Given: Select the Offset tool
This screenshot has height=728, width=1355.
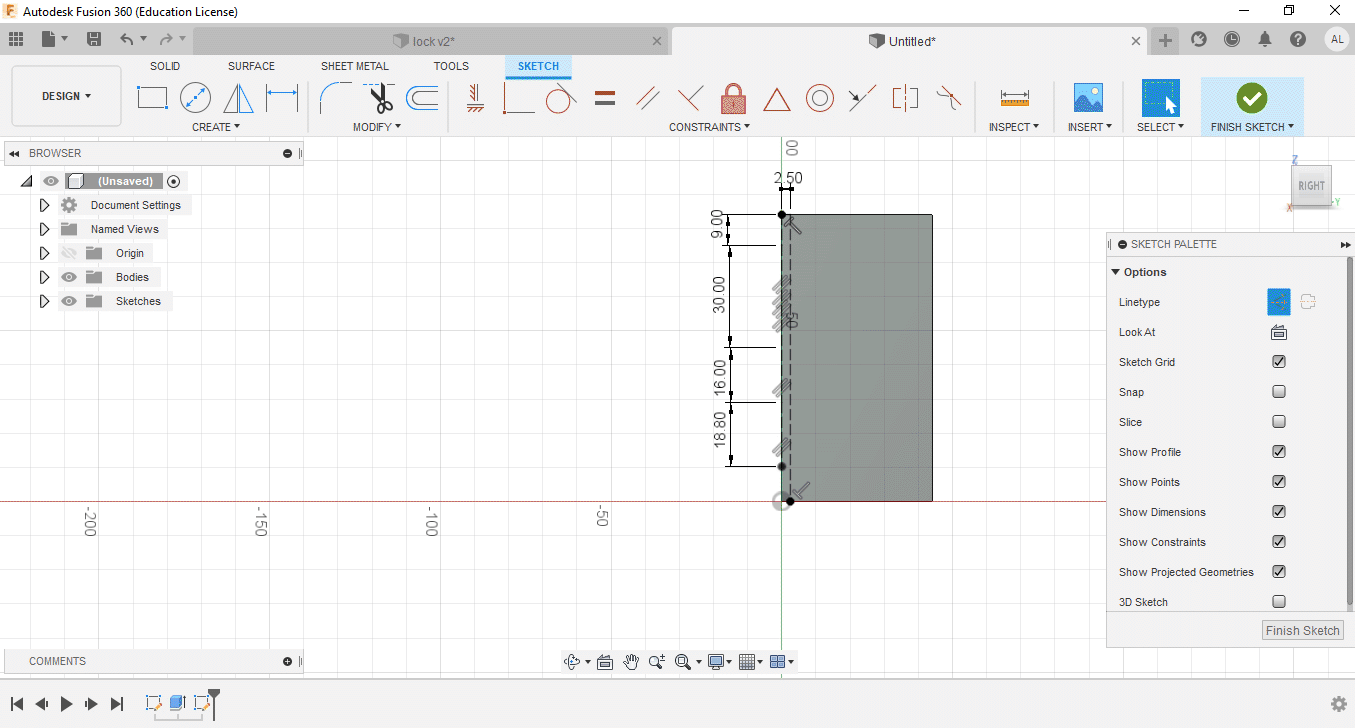Looking at the screenshot, I should [x=423, y=98].
